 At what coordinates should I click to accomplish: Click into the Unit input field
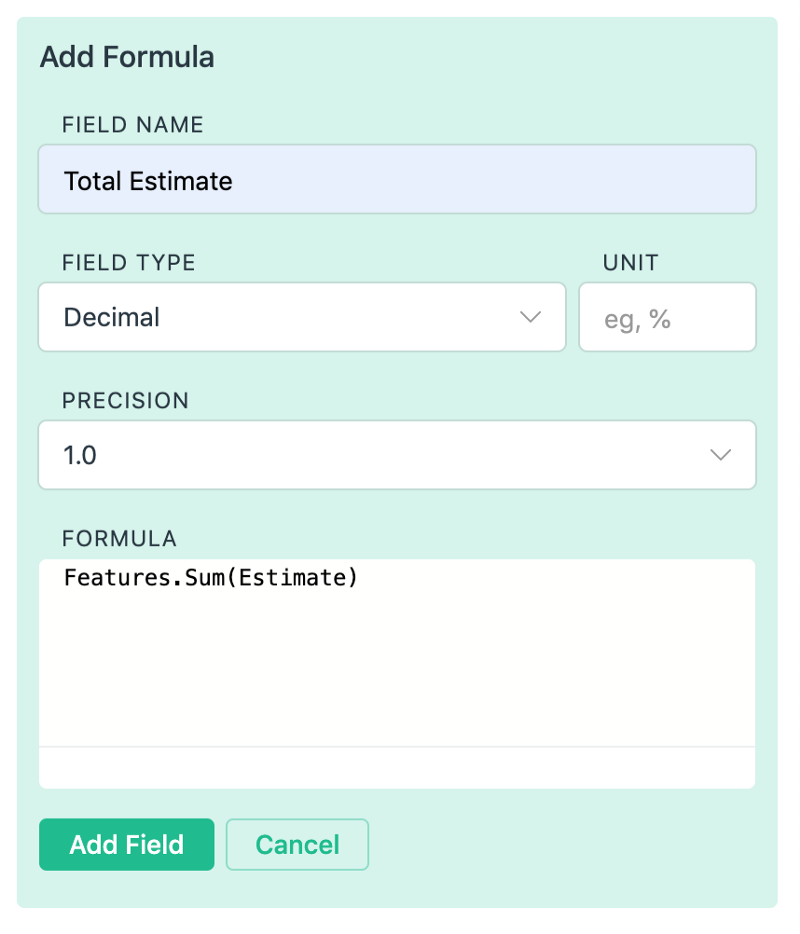pos(667,318)
